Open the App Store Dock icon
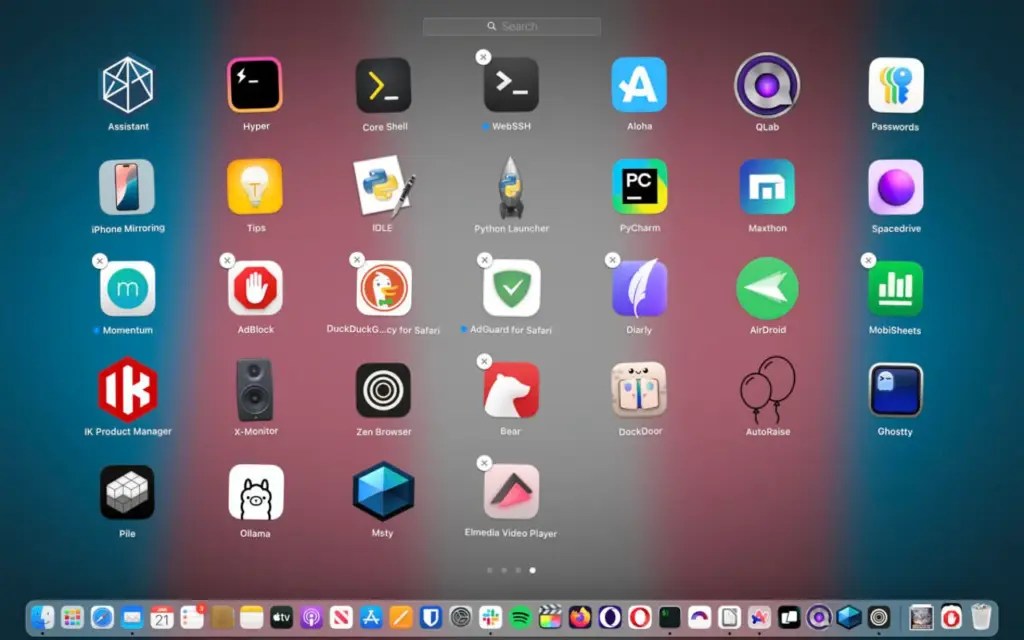Viewport: 1024px width, 640px height. point(371,617)
